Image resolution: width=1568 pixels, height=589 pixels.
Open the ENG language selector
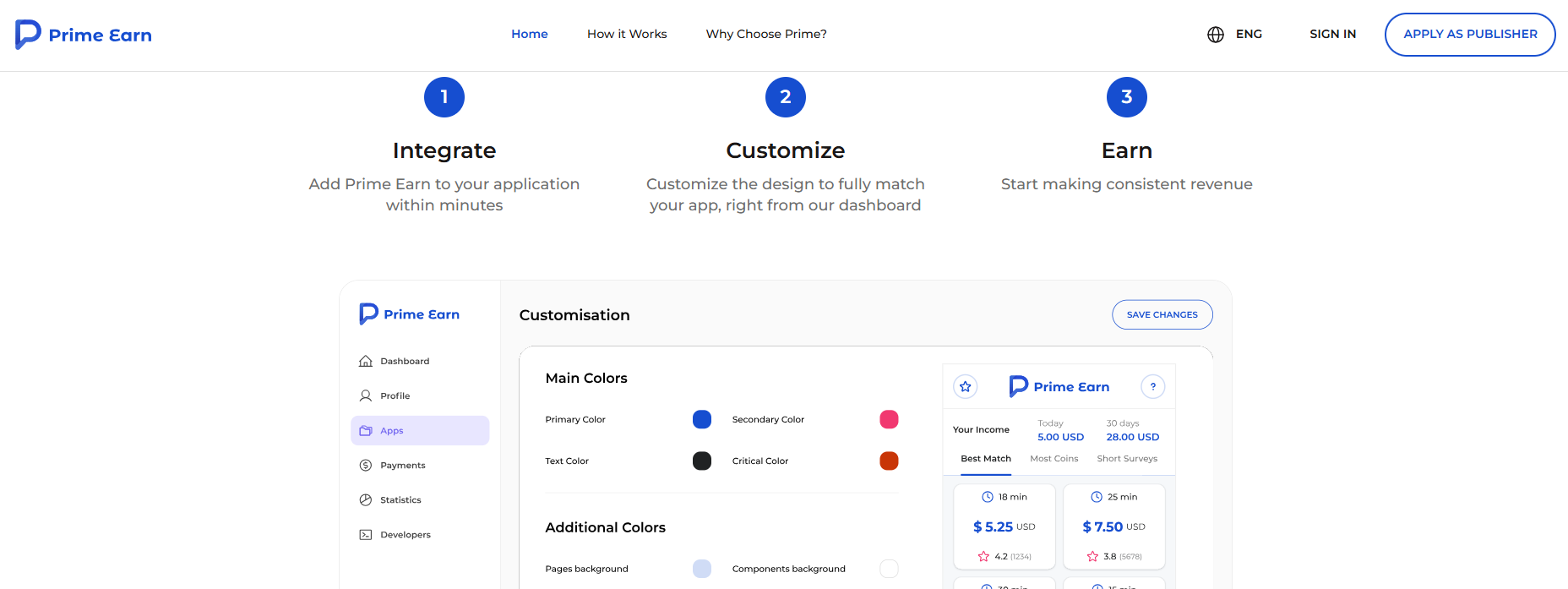tap(1249, 35)
